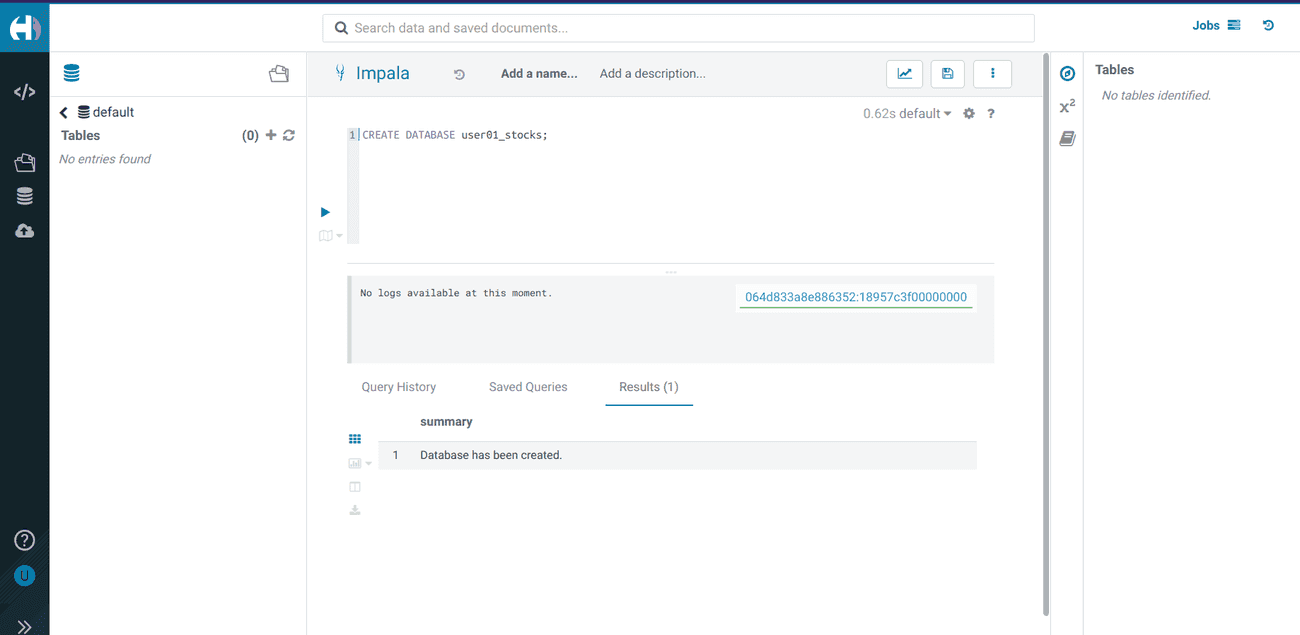This screenshot has height=635, width=1300.
Task: Open the Jobs panel
Action: [x=1215, y=26]
